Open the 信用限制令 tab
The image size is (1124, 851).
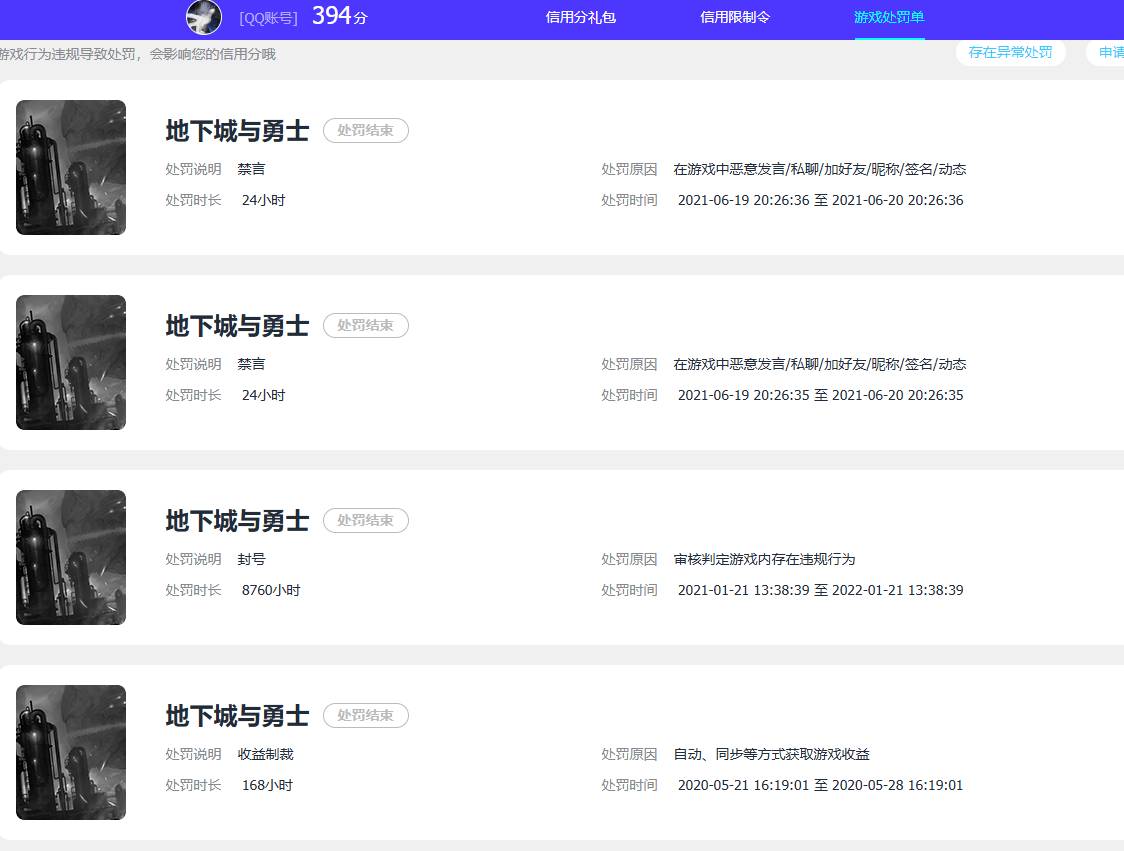pos(736,17)
